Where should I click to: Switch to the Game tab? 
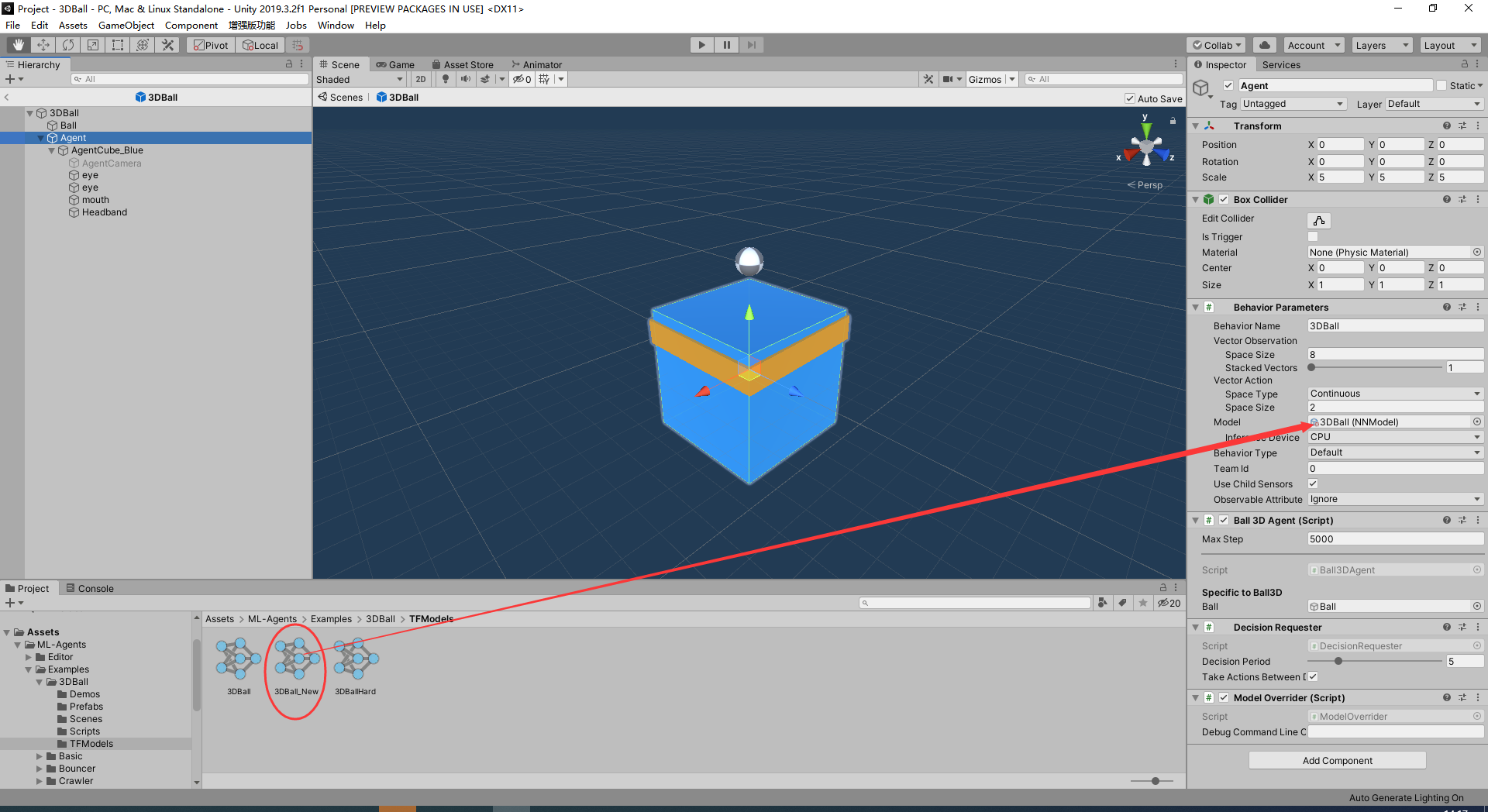[x=396, y=64]
